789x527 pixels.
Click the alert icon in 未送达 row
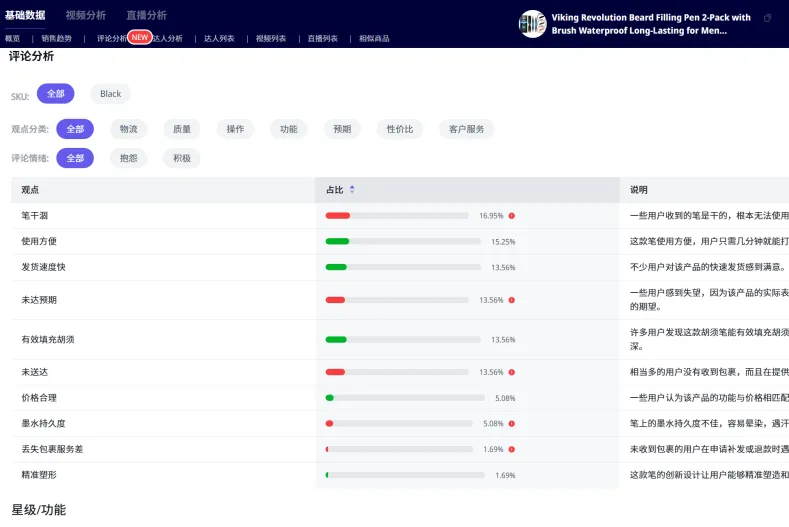coord(511,372)
